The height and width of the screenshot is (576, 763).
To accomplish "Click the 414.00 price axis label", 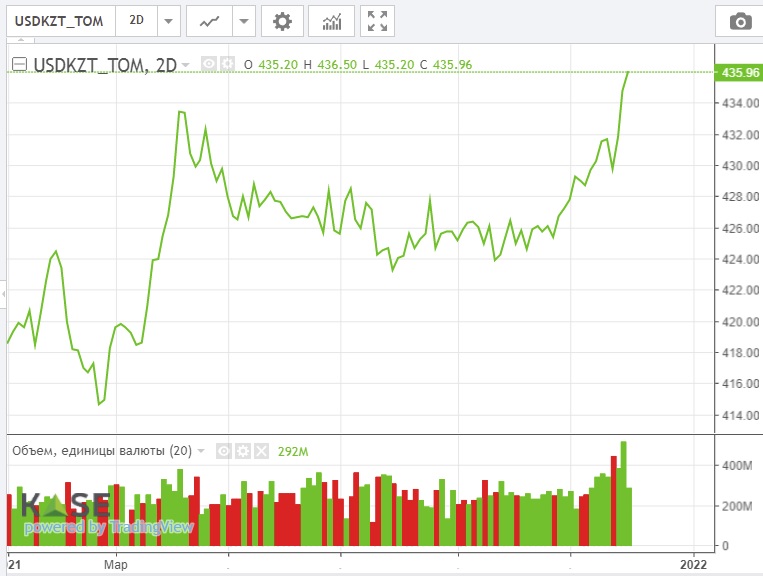I will [x=741, y=415].
